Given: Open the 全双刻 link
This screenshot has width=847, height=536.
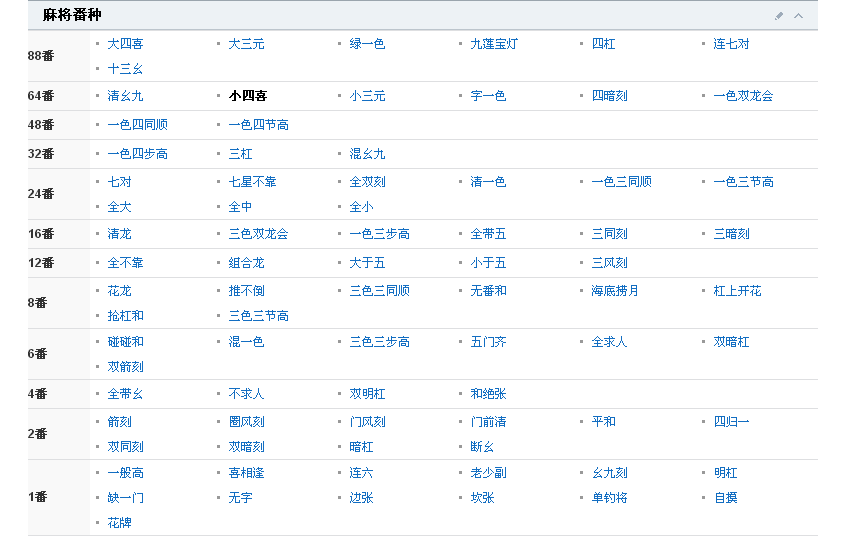Looking at the screenshot, I should point(367,182).
